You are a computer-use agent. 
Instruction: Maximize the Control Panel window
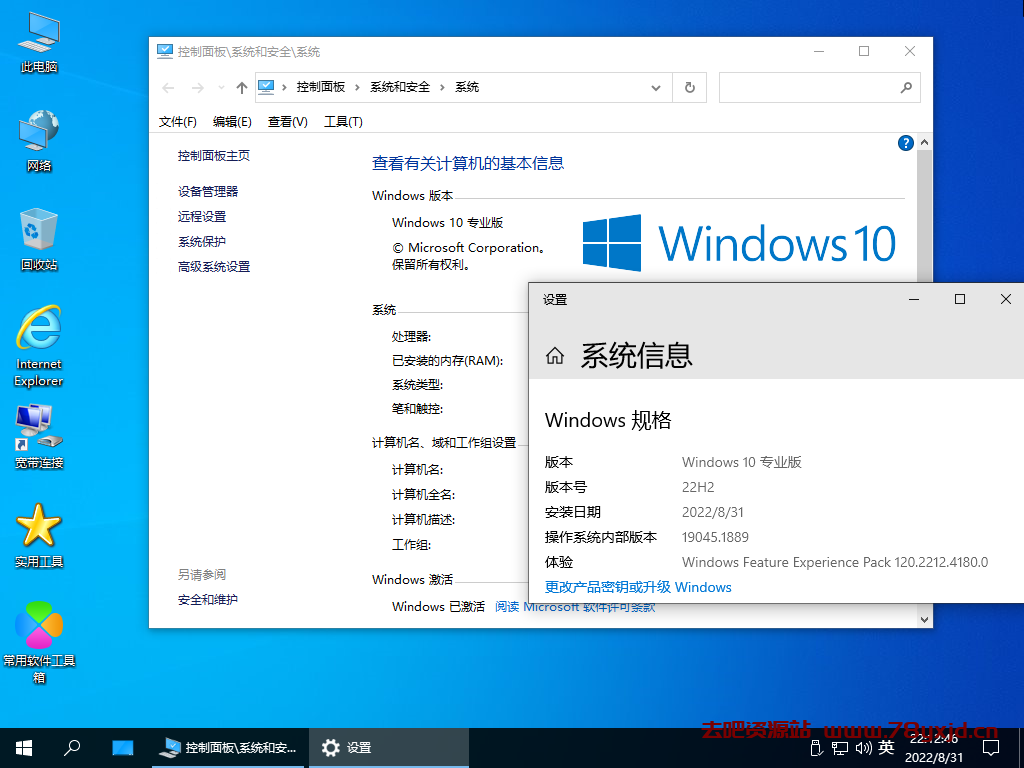(x=864, y=52)
